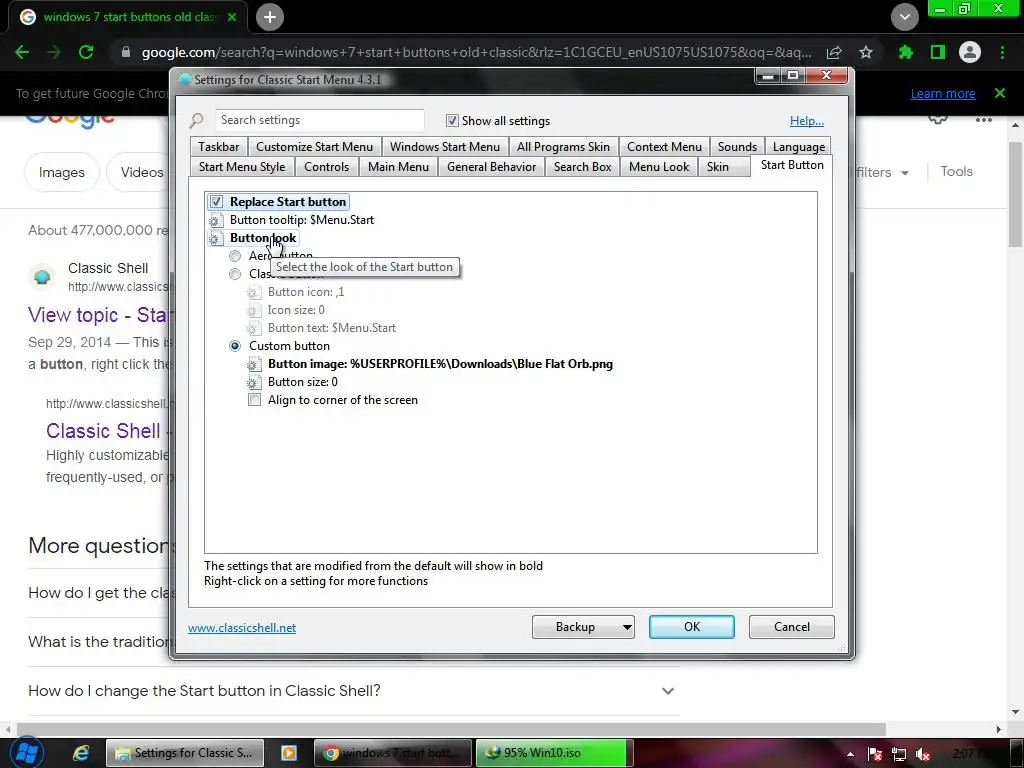This screenshot has height=768, width=1024.
Task: Expand the Chrome tab search chevron
Action: pyautogui.click(x=905, y=17)
